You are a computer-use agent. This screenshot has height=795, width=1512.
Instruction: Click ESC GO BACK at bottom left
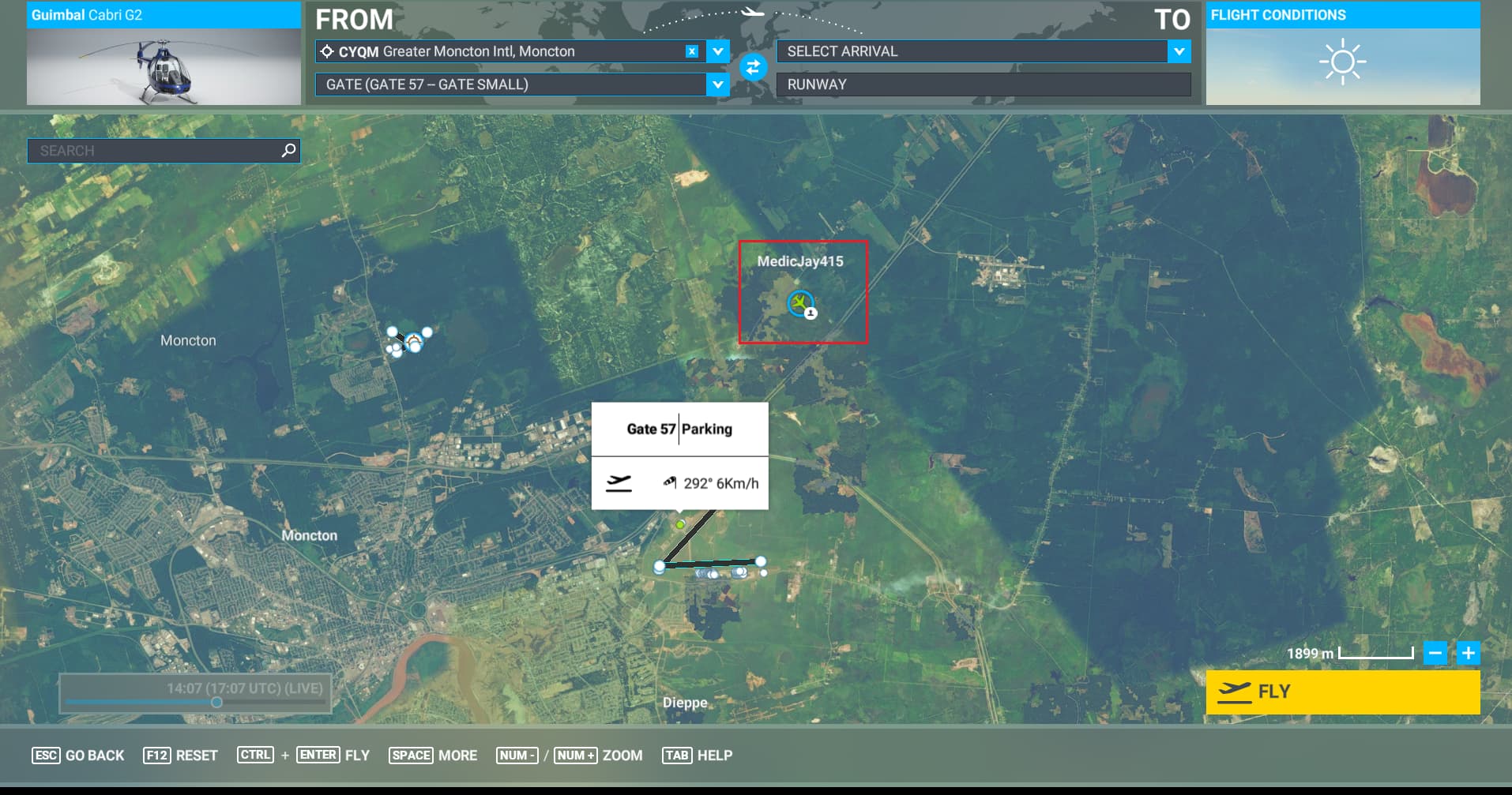pos(77,755)
